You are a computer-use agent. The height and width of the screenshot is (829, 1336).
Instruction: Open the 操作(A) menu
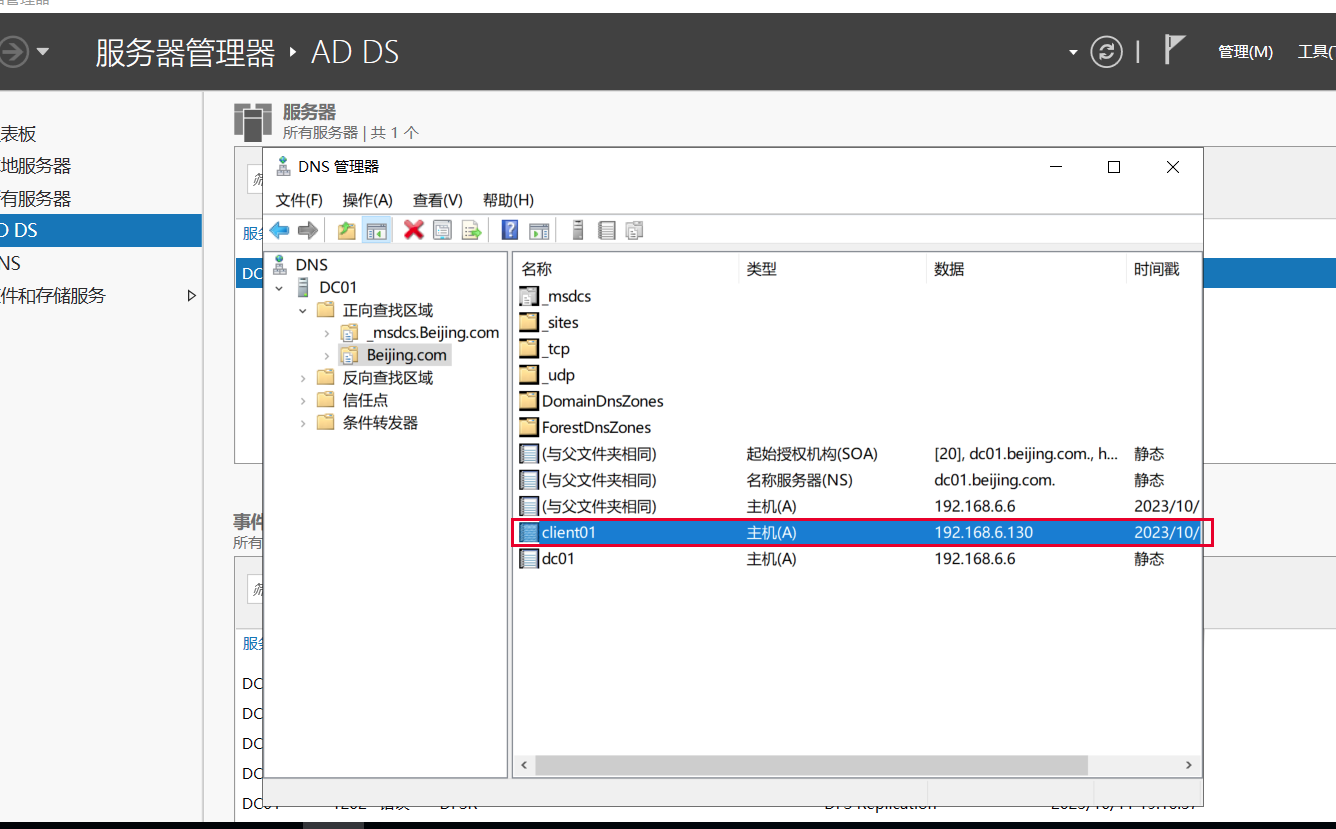pos(367,200)
